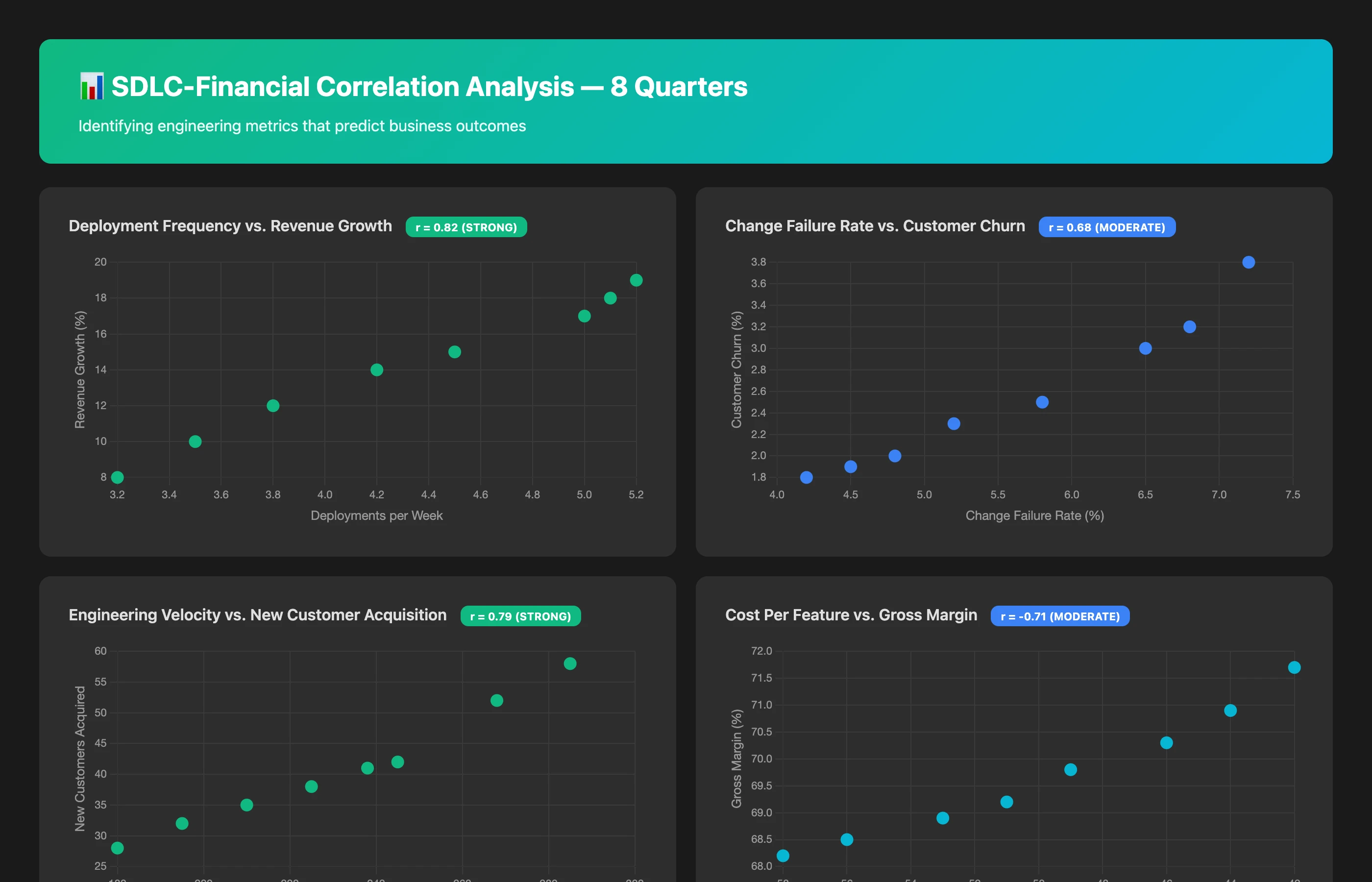Select the revenue growth point at 10 percent
Image resolution: width=1372 pixels, height=882 pixels.
tap(195, 441)
